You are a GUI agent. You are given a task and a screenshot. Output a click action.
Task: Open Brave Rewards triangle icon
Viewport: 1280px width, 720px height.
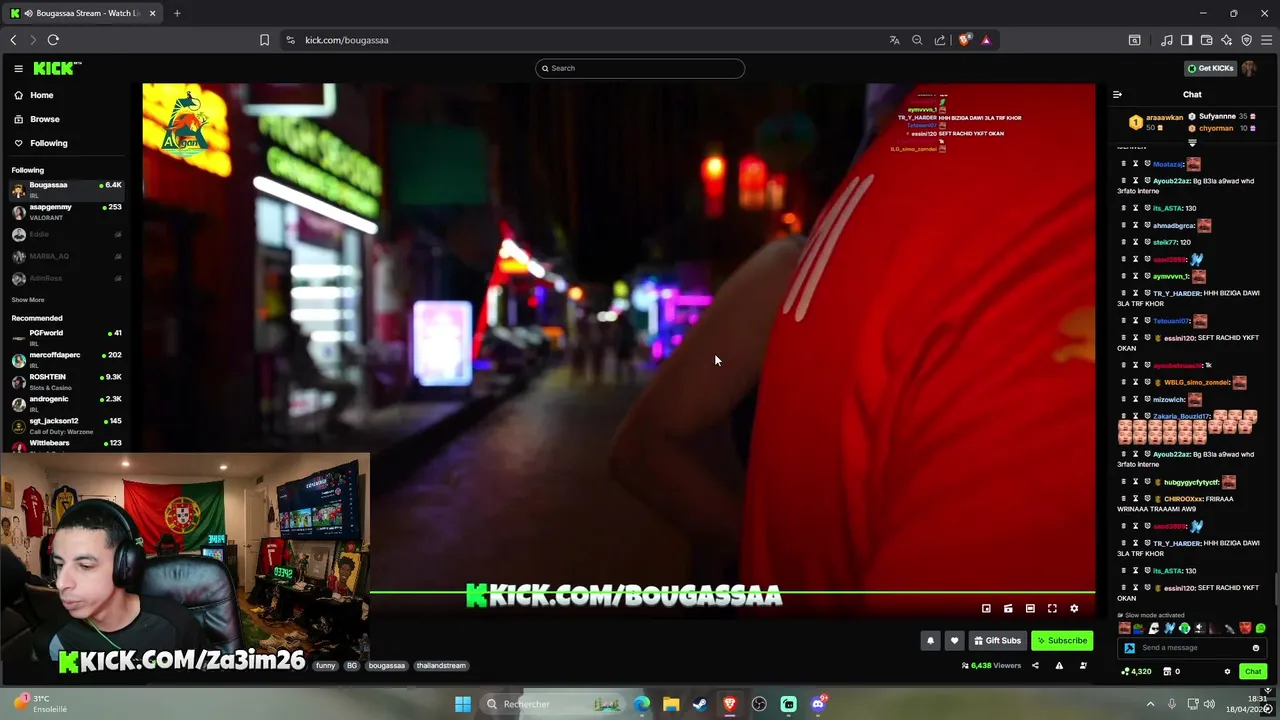986,40
